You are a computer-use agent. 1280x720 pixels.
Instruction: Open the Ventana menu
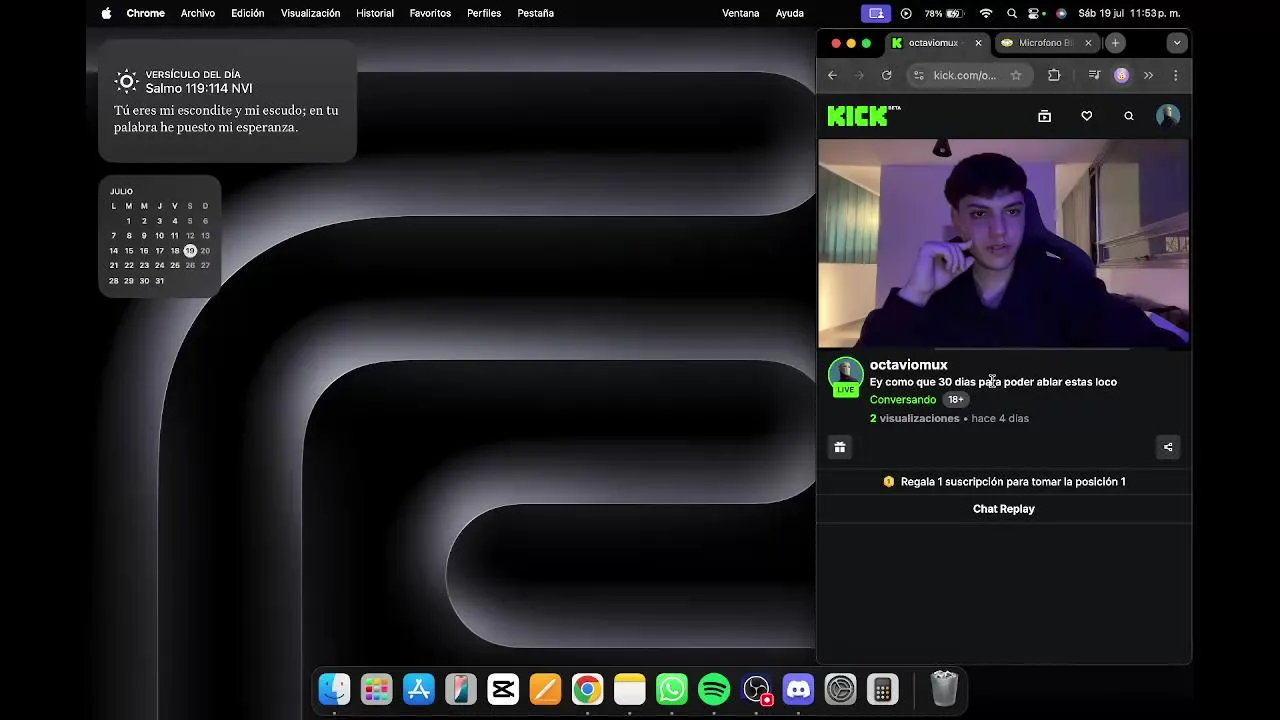(x=741, y=13)
